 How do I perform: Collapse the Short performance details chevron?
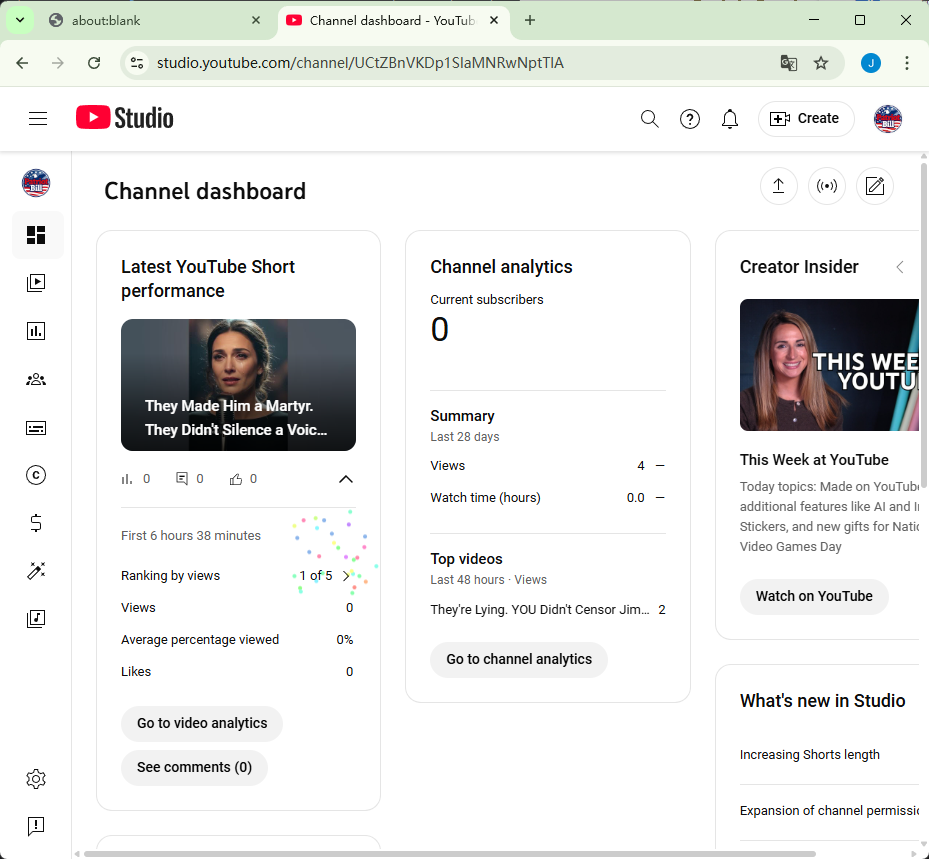(346, 479)
